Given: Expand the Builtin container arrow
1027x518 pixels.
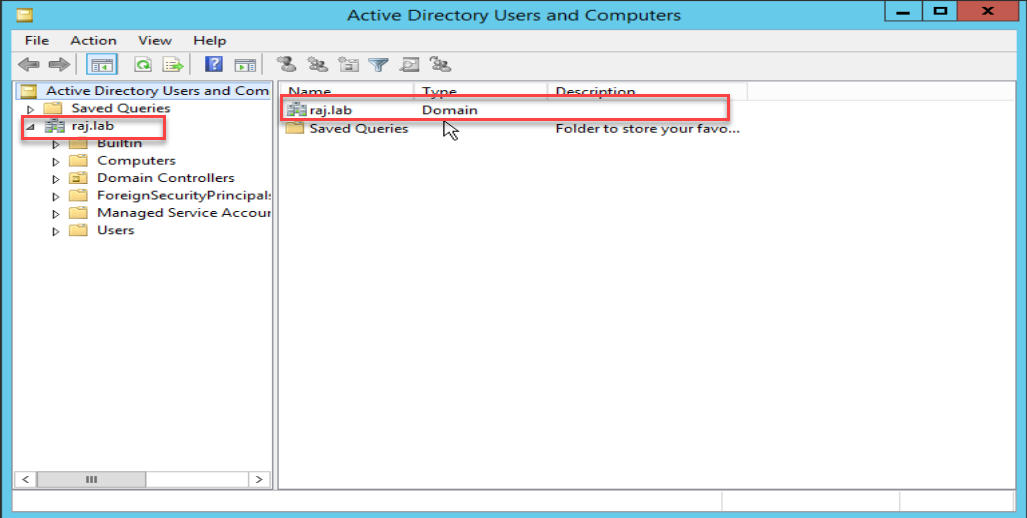Looking at the screenshot, I should tap(56, 144).
